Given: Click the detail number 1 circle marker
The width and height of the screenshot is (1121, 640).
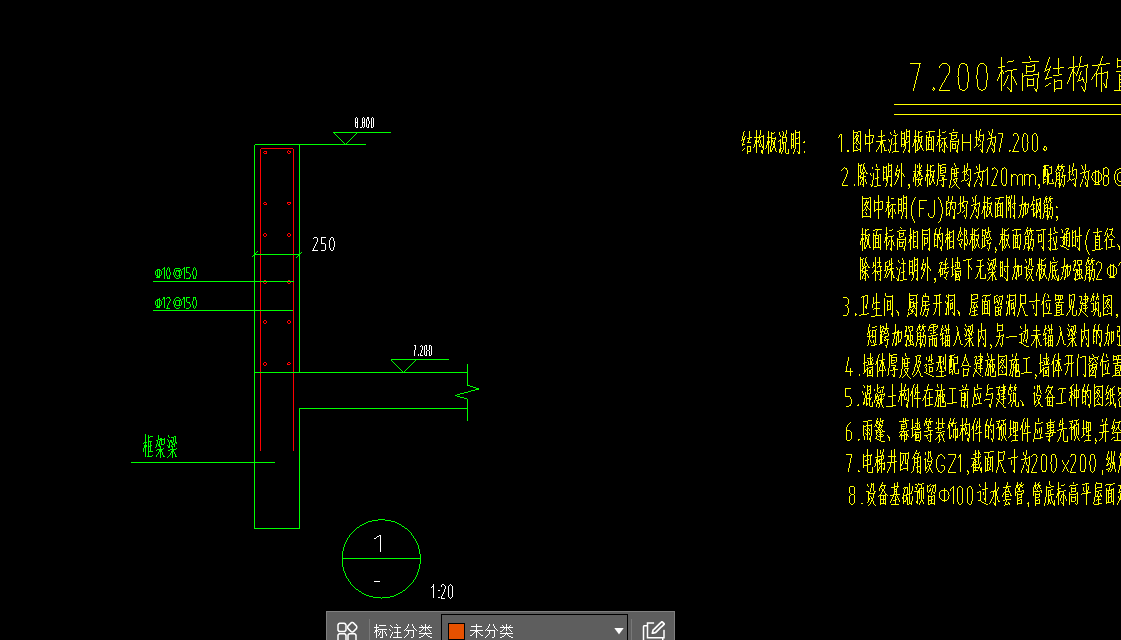Looking at the screenshot, I should [381, 558].
